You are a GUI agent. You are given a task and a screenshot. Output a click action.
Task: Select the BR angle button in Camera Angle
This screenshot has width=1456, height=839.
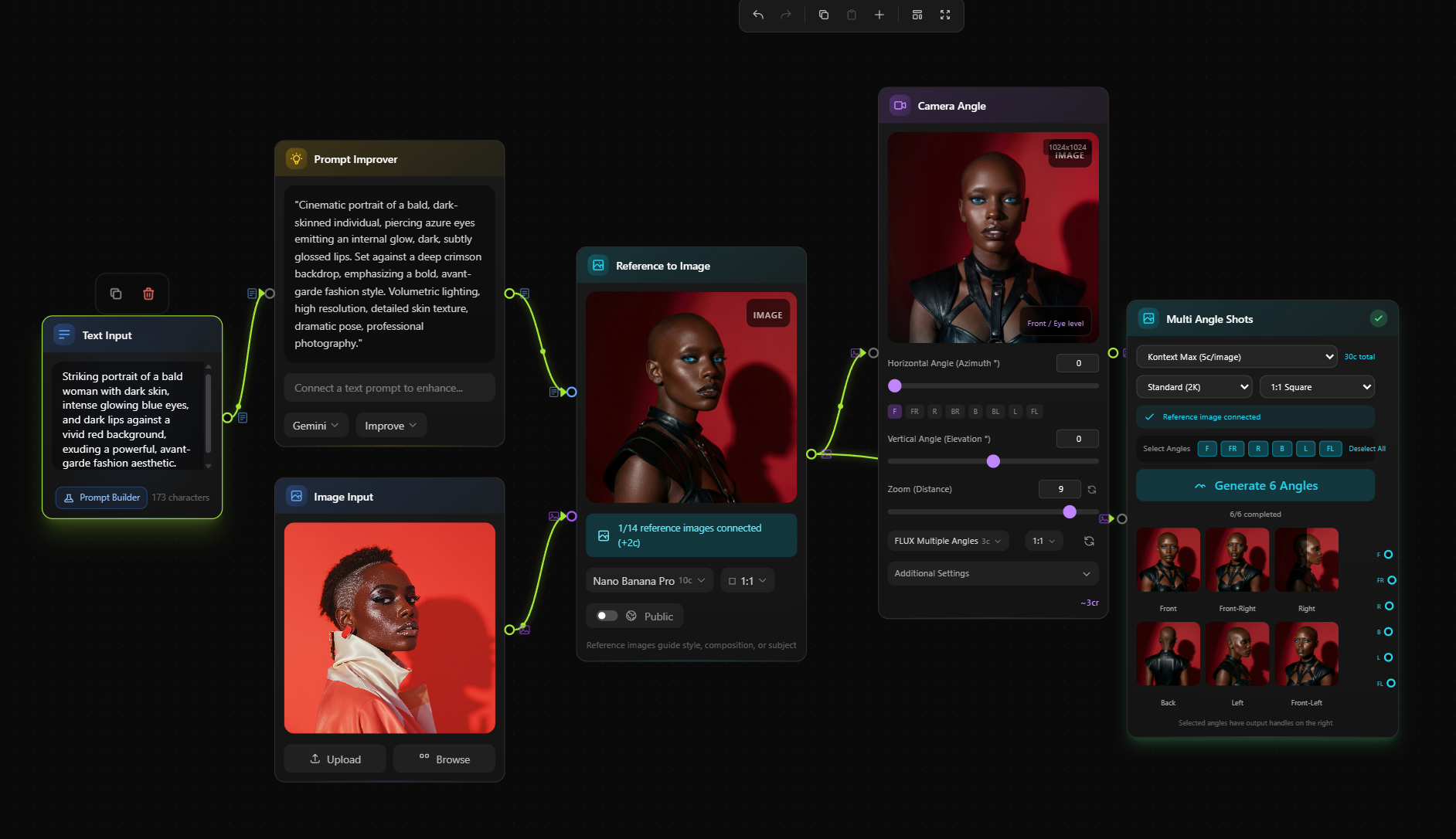(x=954, y=412)
